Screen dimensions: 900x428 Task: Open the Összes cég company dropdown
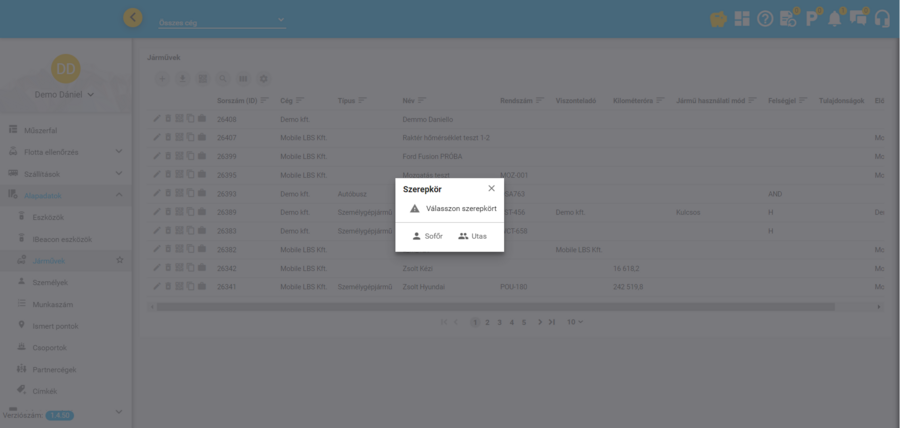tap(221, 21)
